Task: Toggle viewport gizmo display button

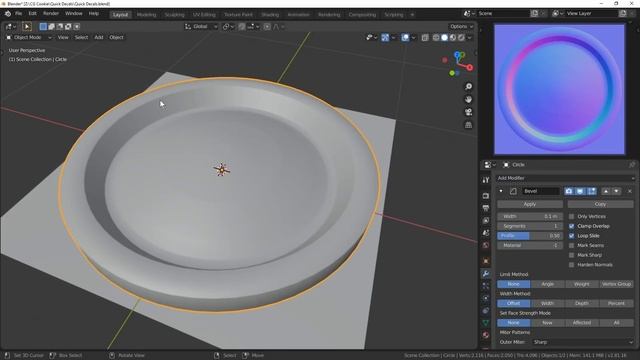Action: (385, 38)
